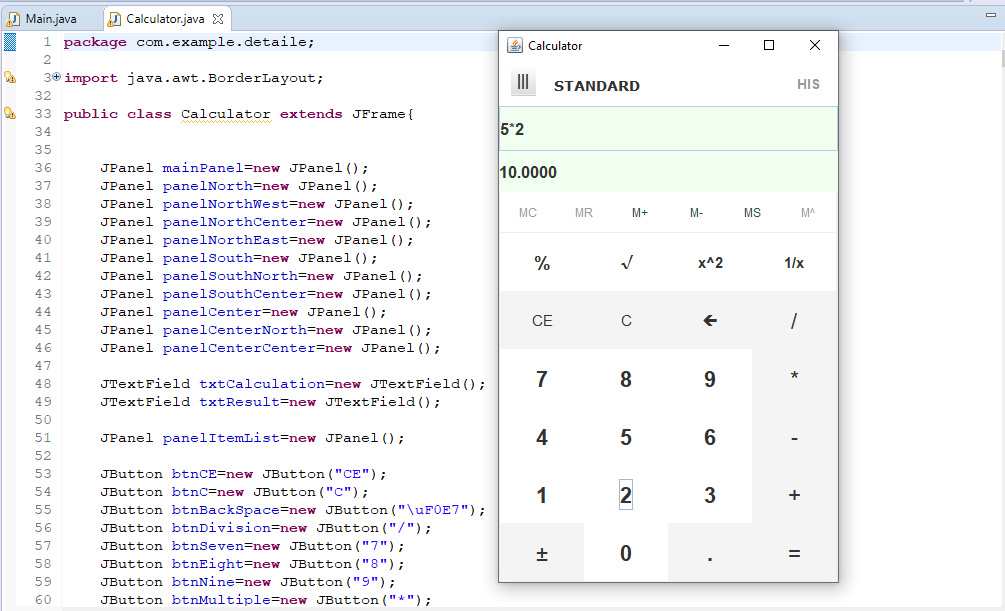
Task: Click digit 6 on the calculator
Action: tap(710, 437)
